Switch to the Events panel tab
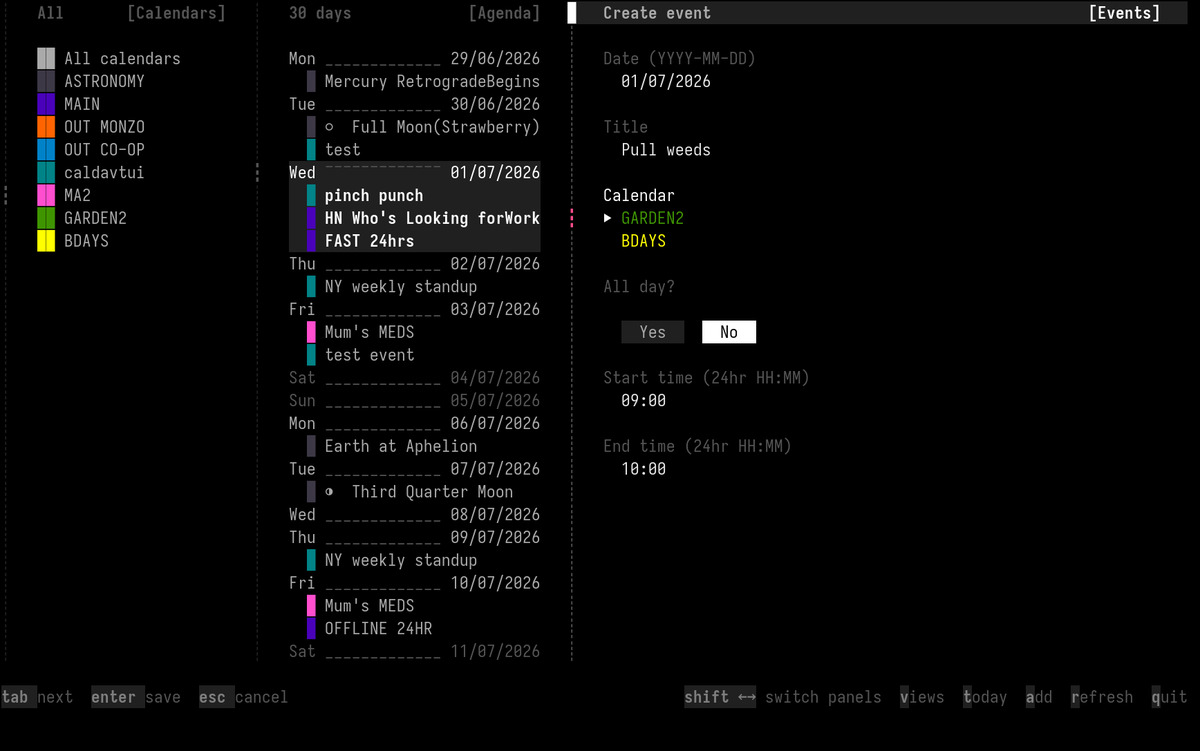This screenshot has width=1200, height=751. click(1124, 13)
